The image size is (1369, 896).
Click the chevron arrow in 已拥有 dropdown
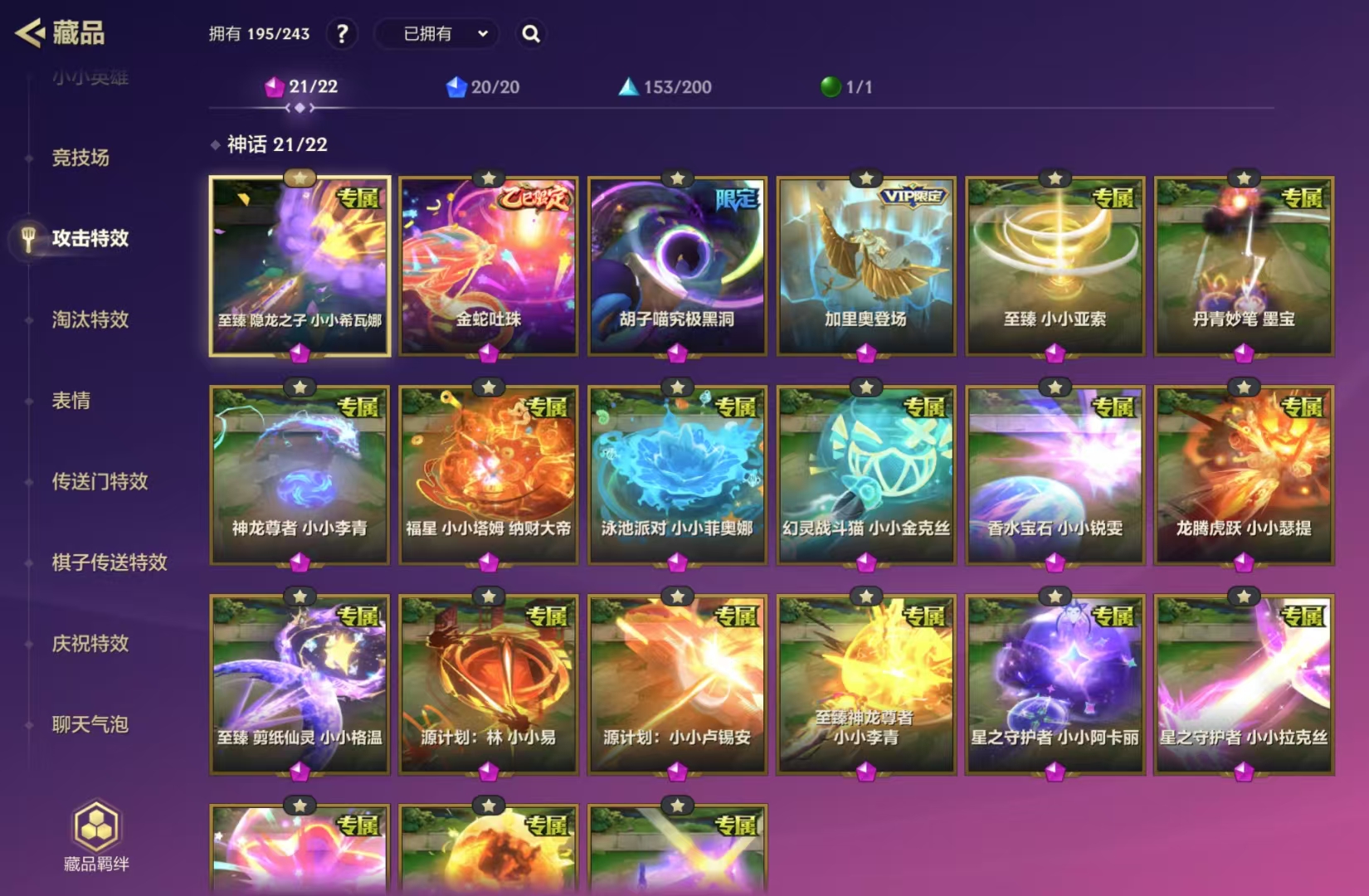tap(483, 34)
